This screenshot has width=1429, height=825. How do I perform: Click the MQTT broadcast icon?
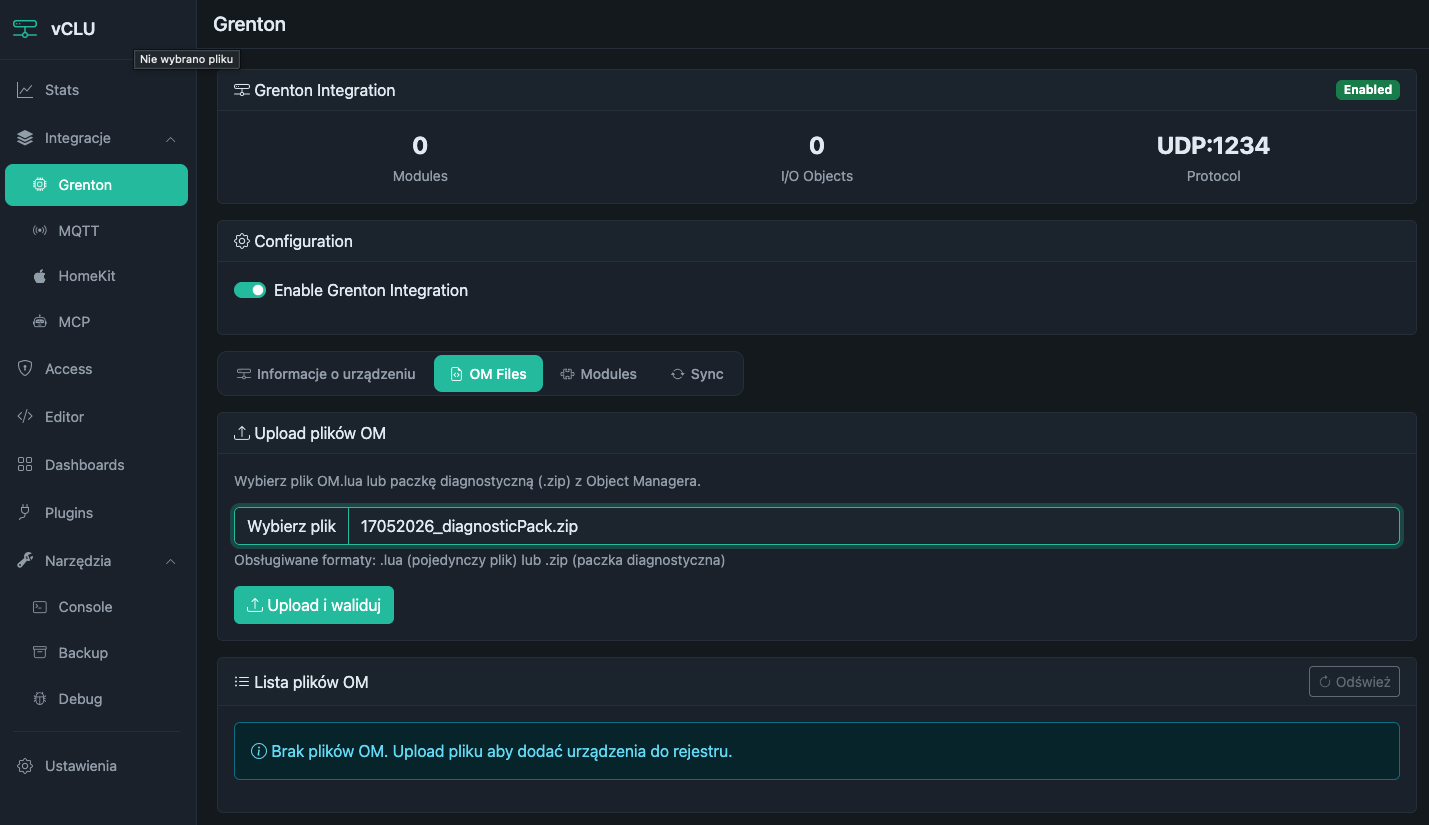click(39, 231)
